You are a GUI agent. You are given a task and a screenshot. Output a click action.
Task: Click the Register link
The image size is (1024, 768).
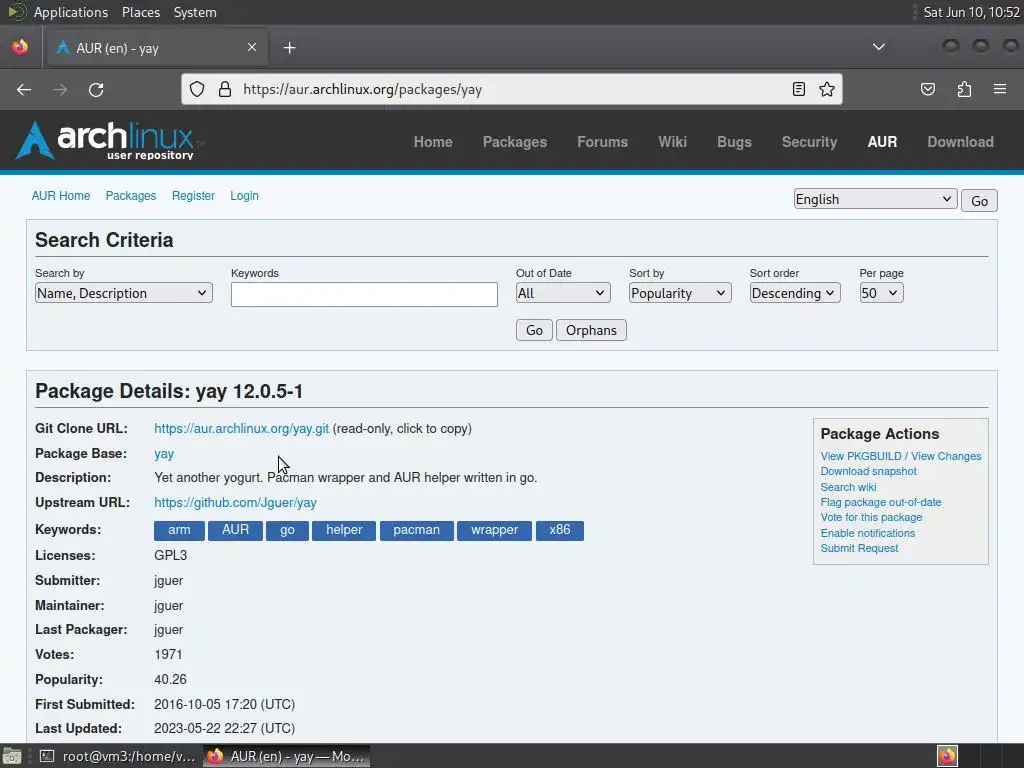pos(193,196)
